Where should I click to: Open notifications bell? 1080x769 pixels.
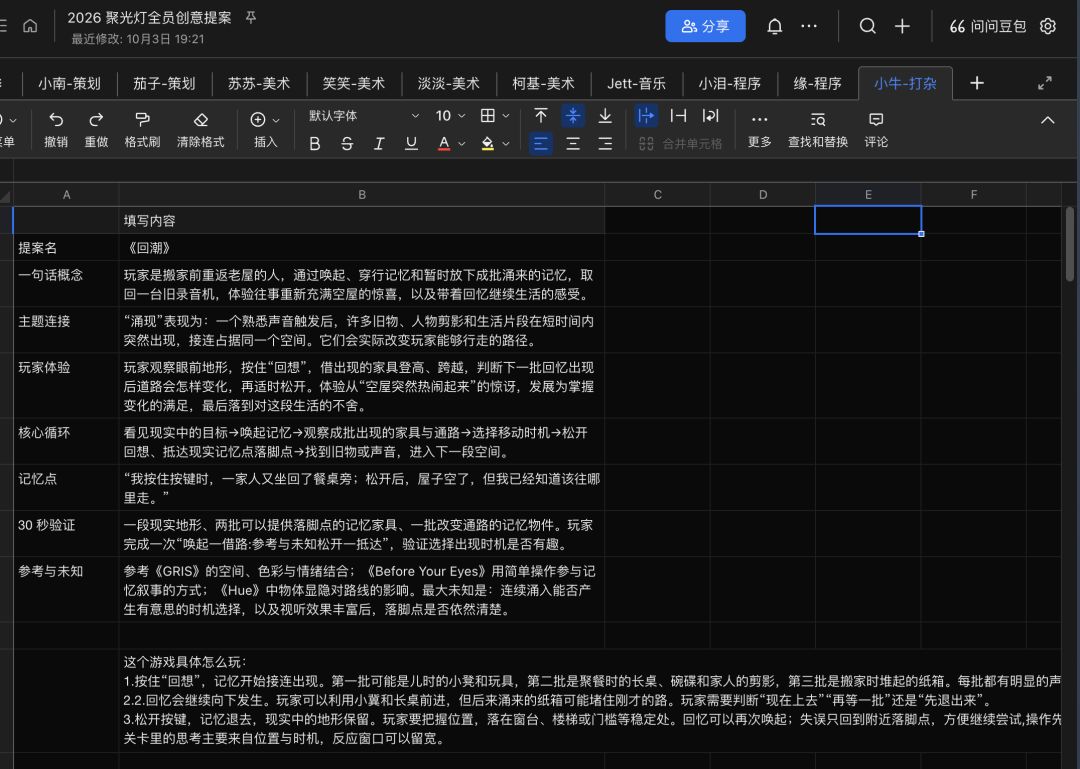tap(774, 26)
